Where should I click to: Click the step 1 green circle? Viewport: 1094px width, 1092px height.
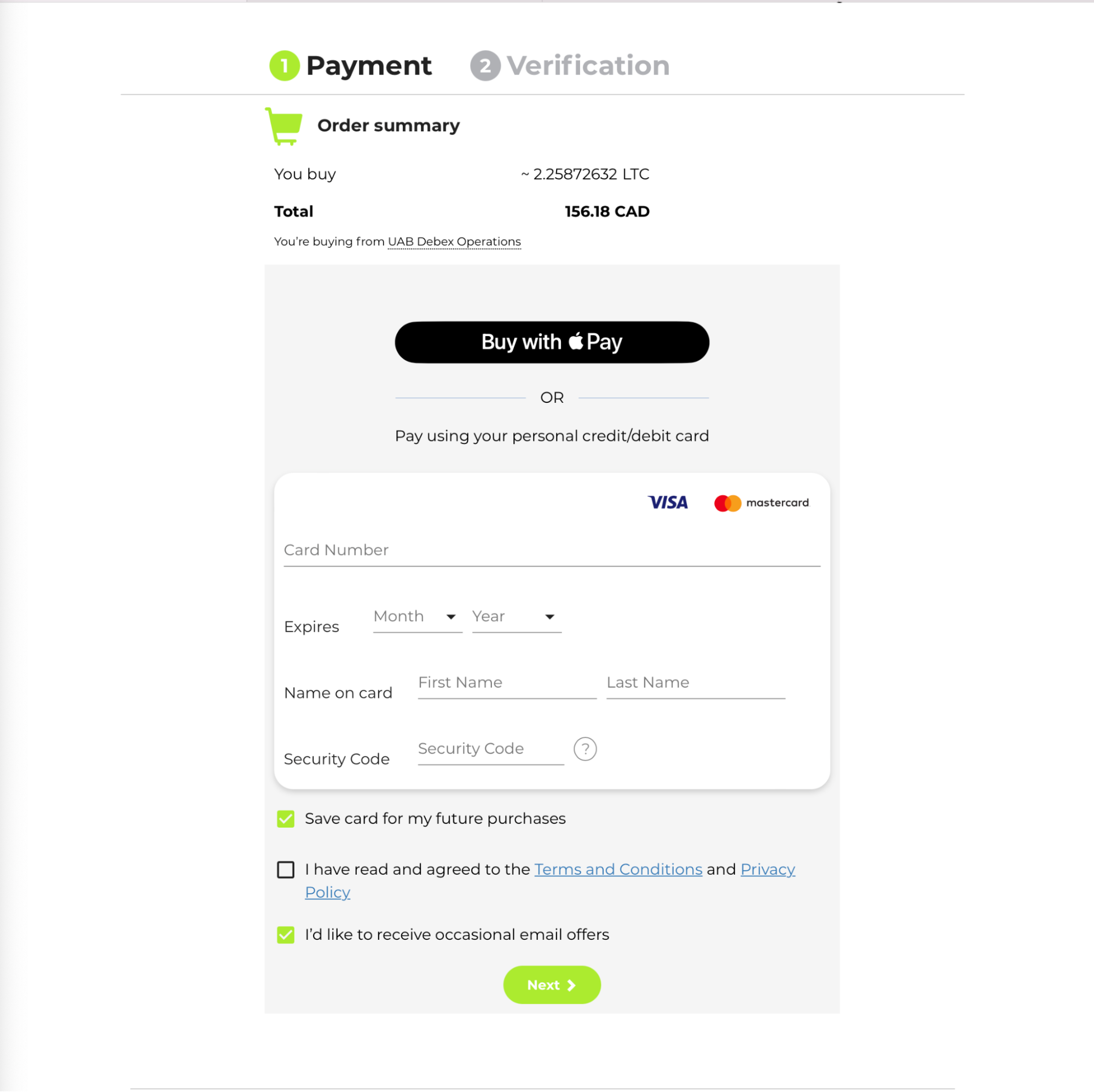pyautogui.click(x=284, y=66)
